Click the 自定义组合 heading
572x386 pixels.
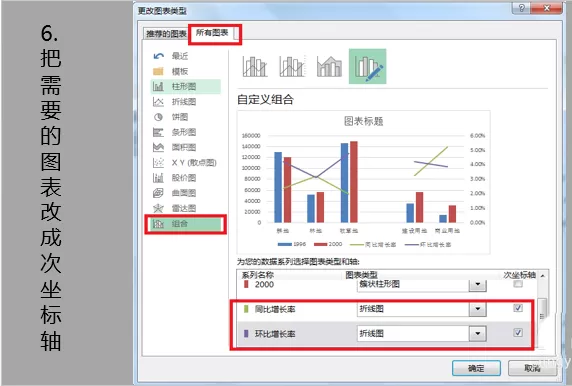click(x=266, y=100)
